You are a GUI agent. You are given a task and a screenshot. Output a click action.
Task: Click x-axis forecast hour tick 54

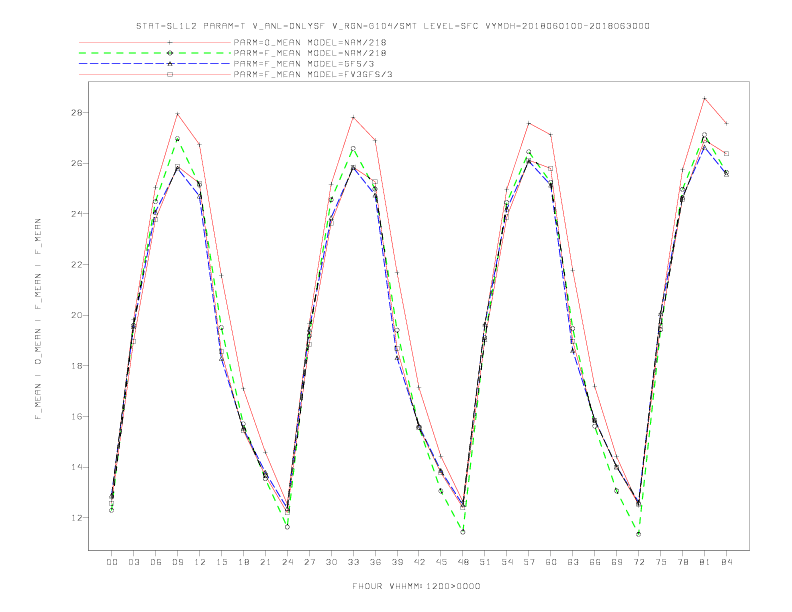[507, 562]
